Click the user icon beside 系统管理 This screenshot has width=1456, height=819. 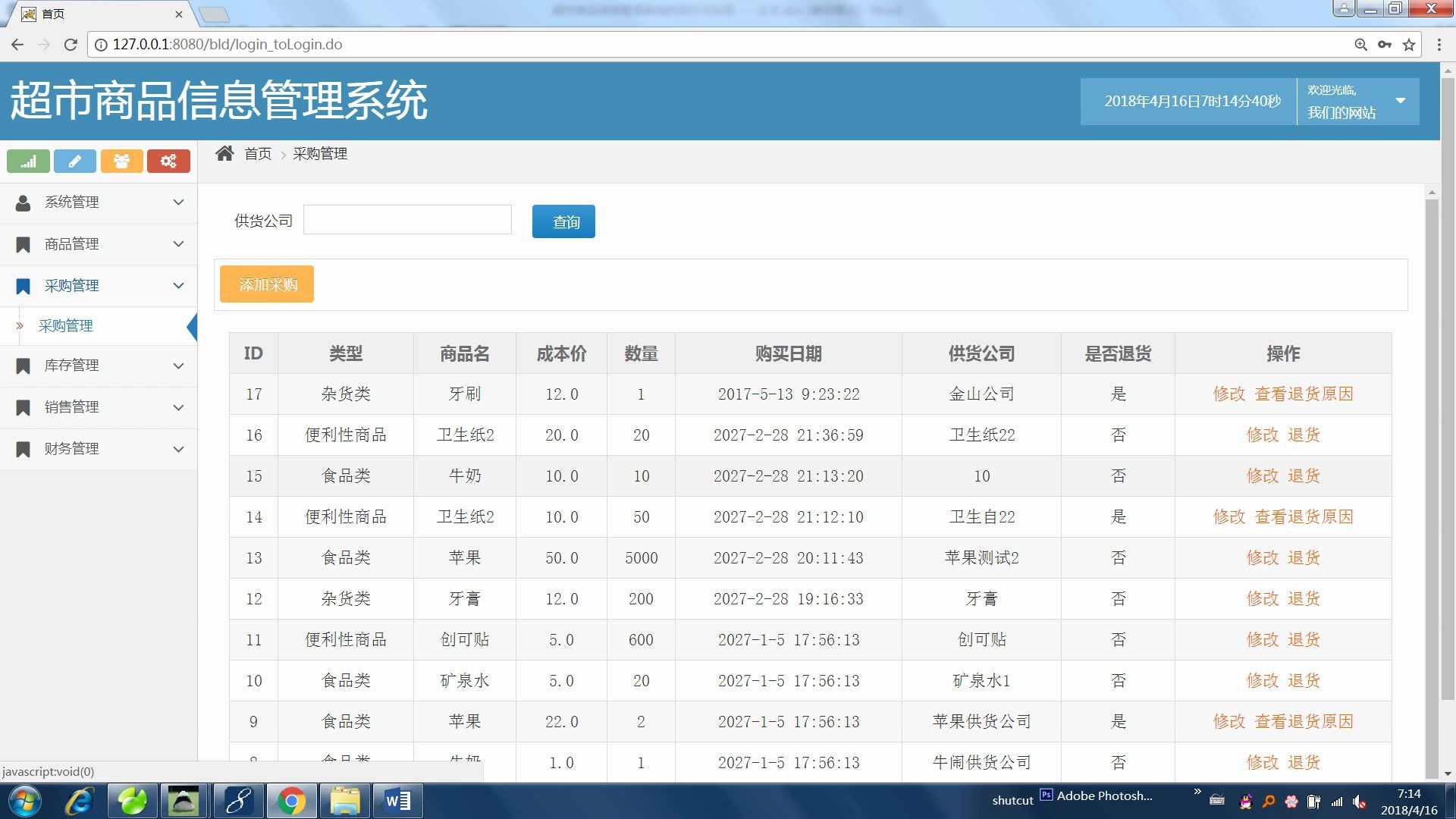pyautogui.click(x=23, y=202)
